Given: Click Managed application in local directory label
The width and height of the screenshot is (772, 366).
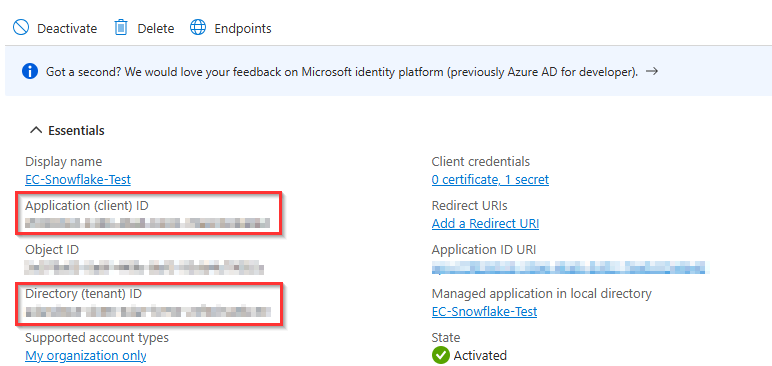Looking at the screenshot, I should (542, 294).
